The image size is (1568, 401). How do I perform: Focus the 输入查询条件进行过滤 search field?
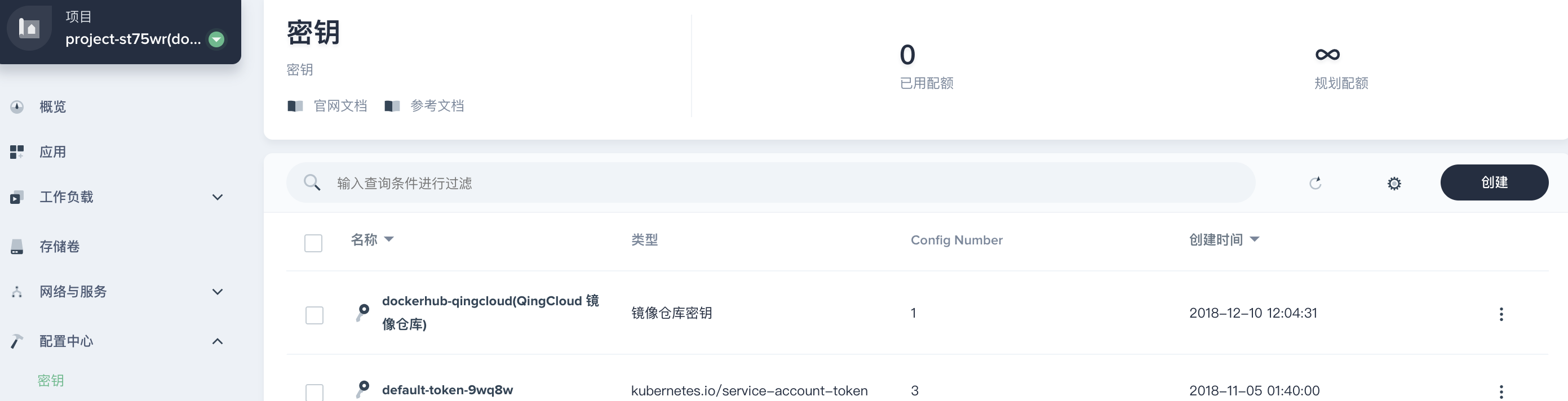(730, 183)
